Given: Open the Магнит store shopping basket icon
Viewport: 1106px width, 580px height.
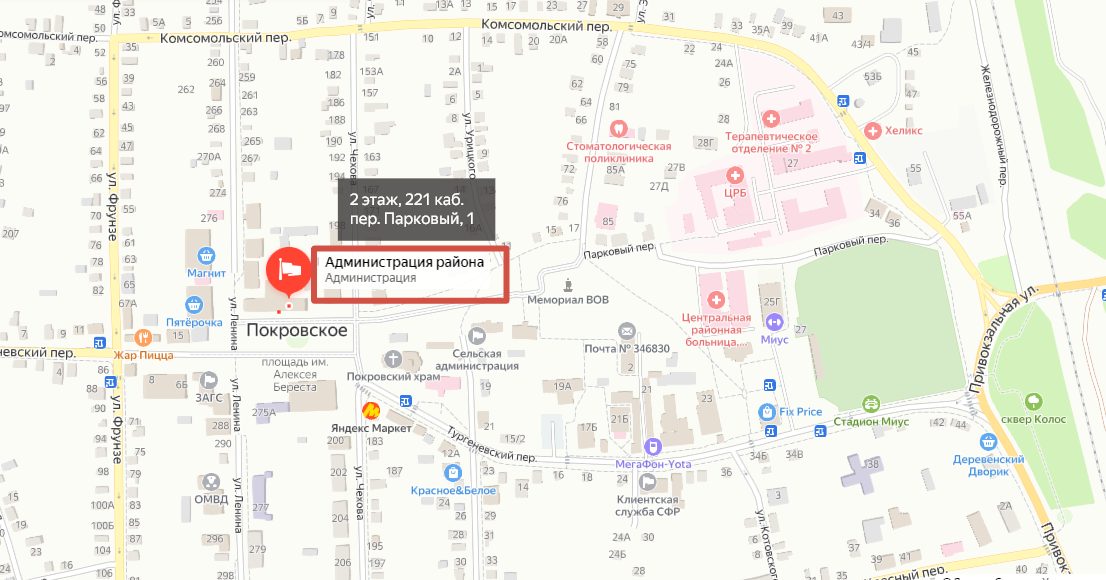Looking at the screenshot, I should click(206, 255).
